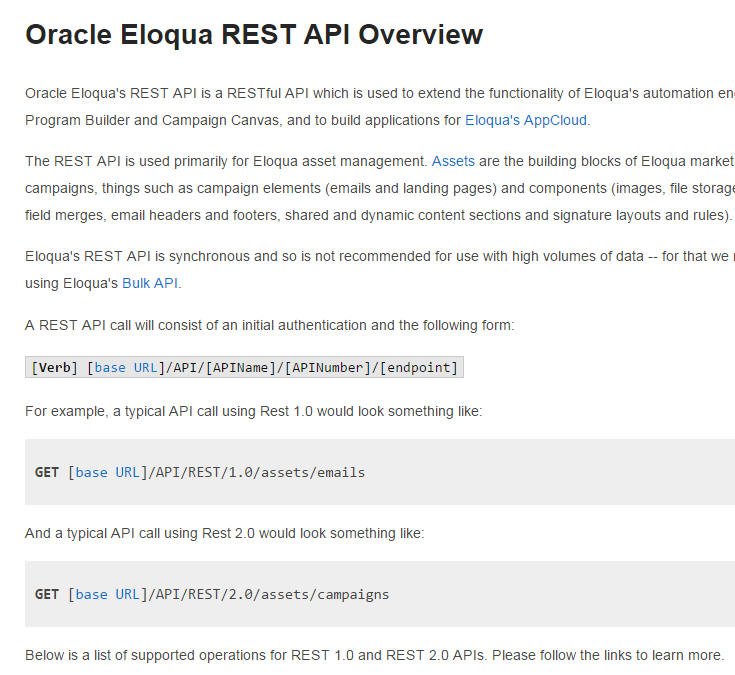Click the /API/REST/2.0/assets/campaigns path text

click(268, 594)
